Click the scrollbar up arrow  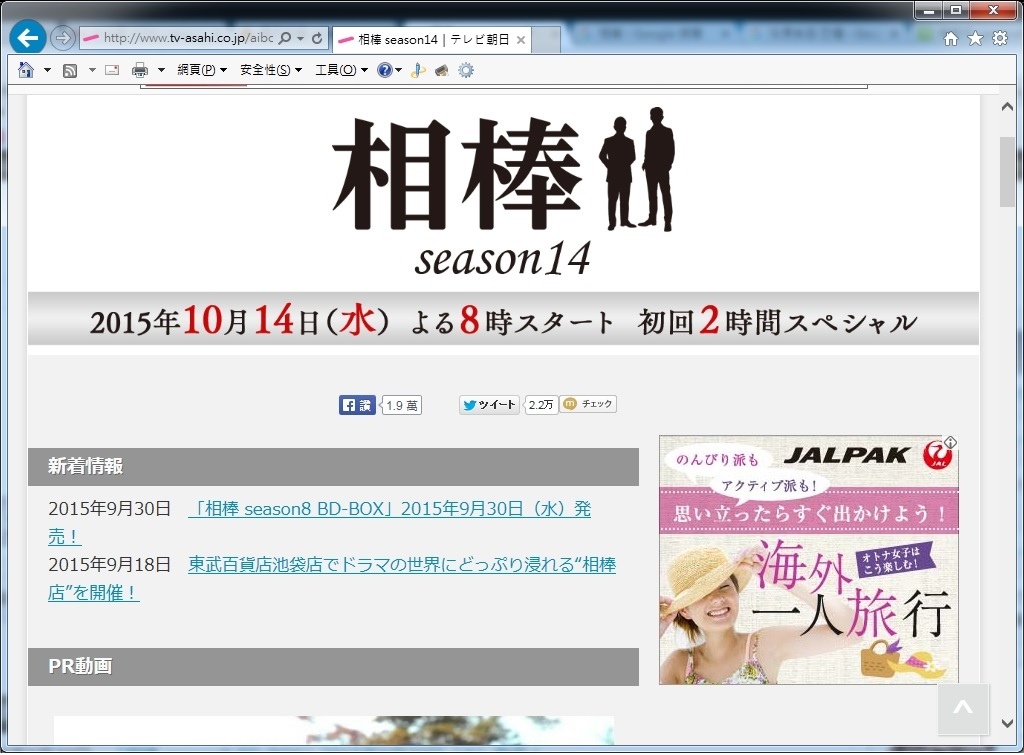coord(1007,106)
